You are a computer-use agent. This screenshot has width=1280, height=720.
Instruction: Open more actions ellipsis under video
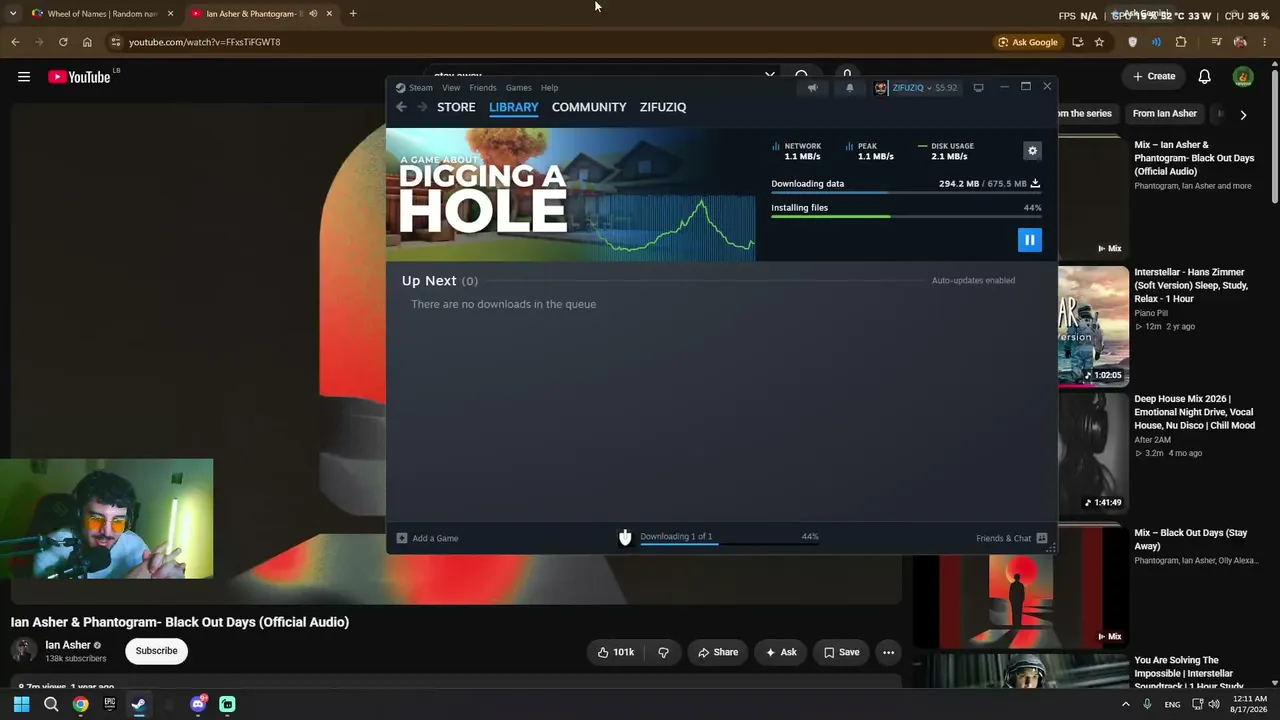[x=888, y=652]
